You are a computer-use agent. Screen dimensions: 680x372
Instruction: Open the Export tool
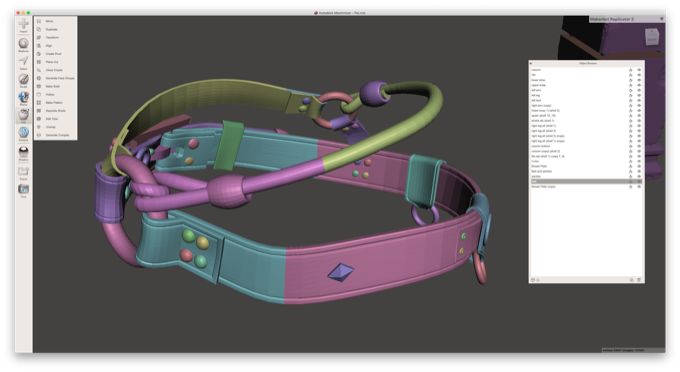[23, 173]
